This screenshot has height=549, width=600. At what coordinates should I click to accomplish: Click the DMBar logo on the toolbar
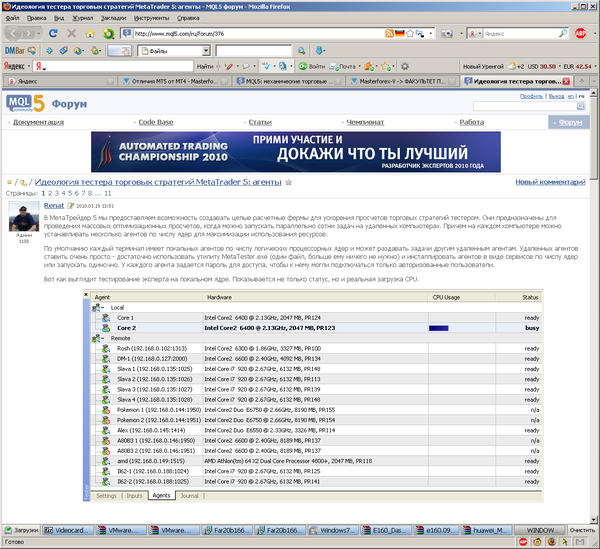[15, 49]
